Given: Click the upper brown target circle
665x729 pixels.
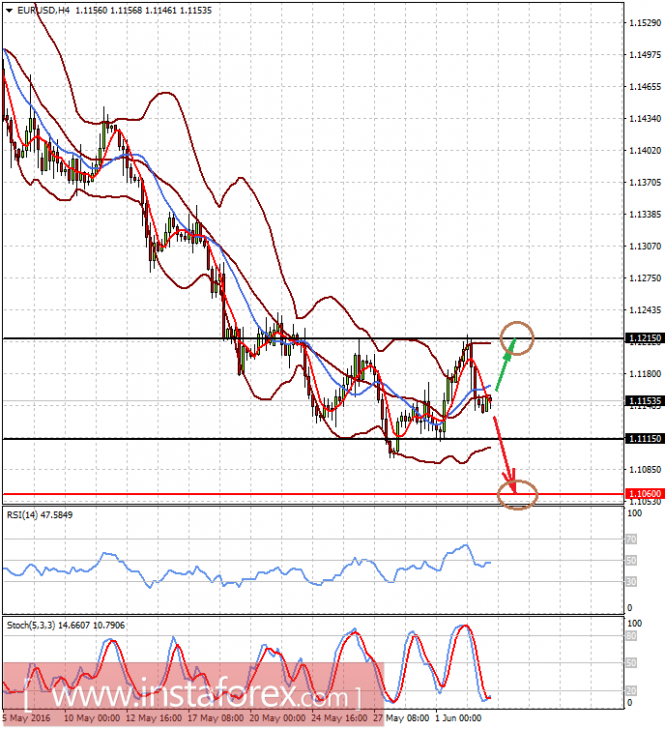Looking at the screenshot, I should pos(517,338).
